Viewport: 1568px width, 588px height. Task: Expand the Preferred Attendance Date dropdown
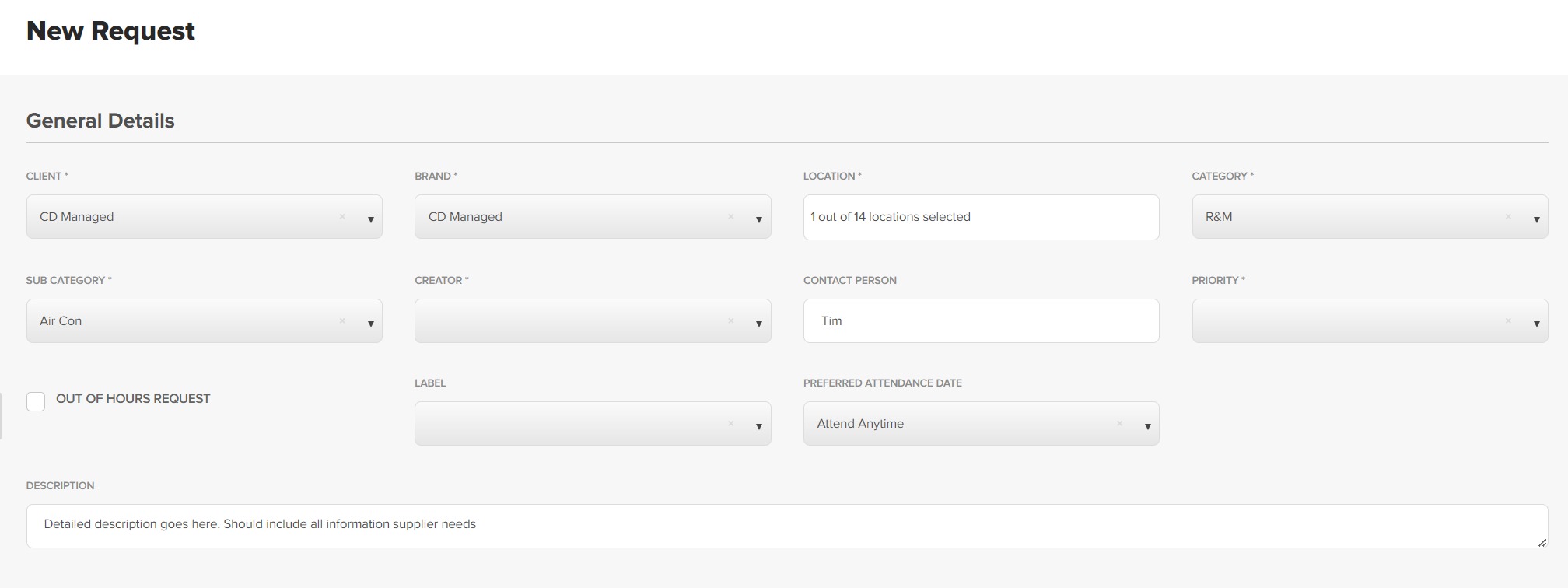click(1147, 426)
